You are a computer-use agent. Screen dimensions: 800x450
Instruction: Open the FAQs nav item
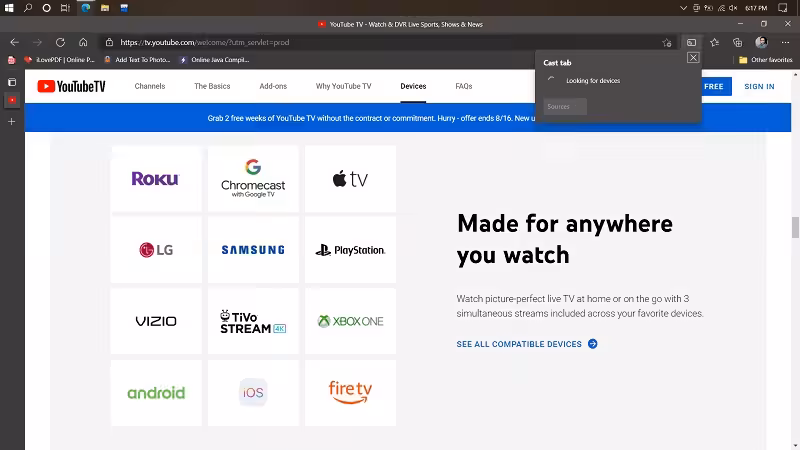[464, 86]
